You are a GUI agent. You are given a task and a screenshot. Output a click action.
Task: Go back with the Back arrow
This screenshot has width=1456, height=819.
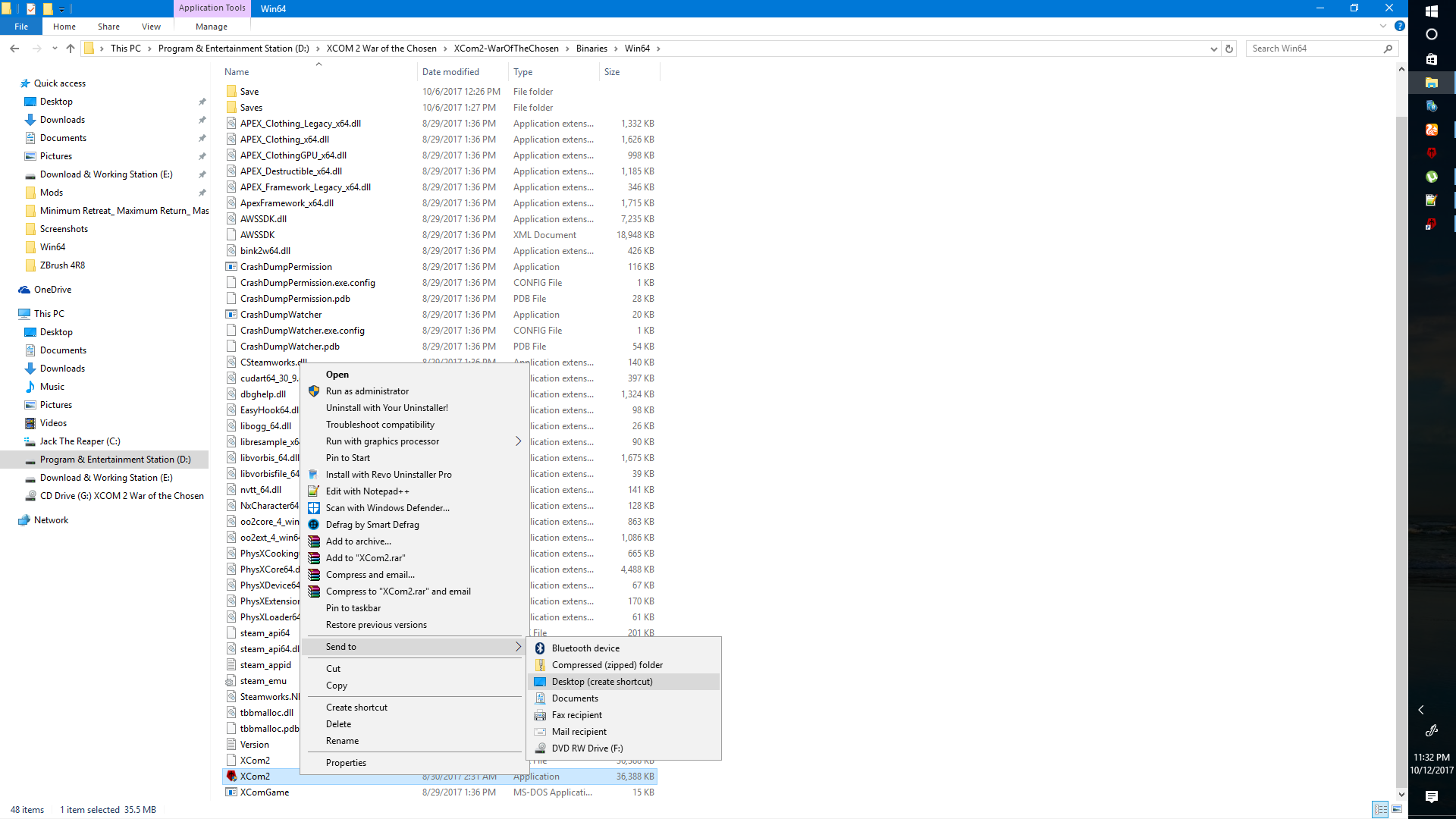click(x=14, y=49)
